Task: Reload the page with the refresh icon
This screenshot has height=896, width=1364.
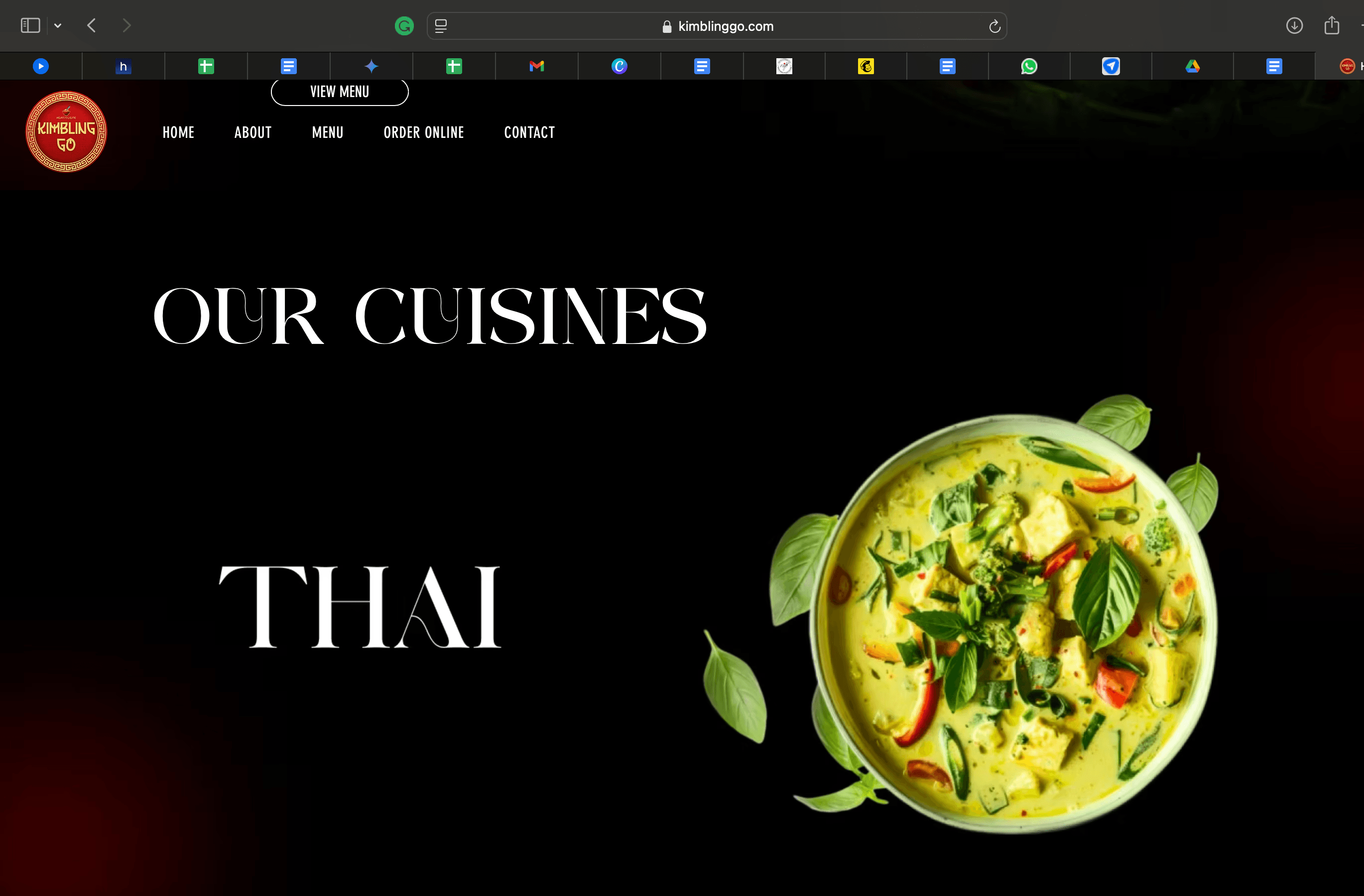Action: pyautogui.click(x=994, y=26)
